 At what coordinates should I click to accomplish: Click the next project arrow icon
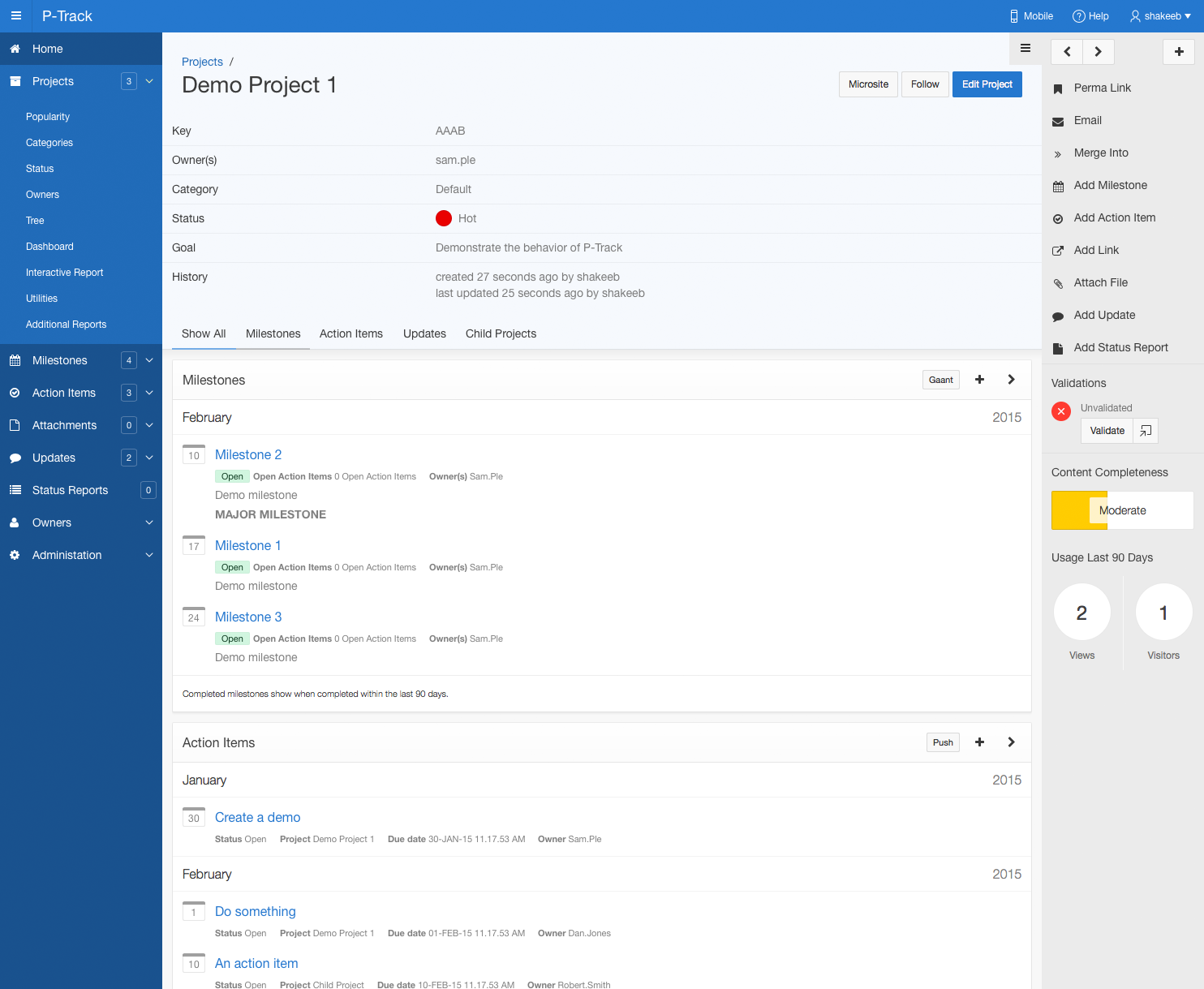click(1098, 52)
